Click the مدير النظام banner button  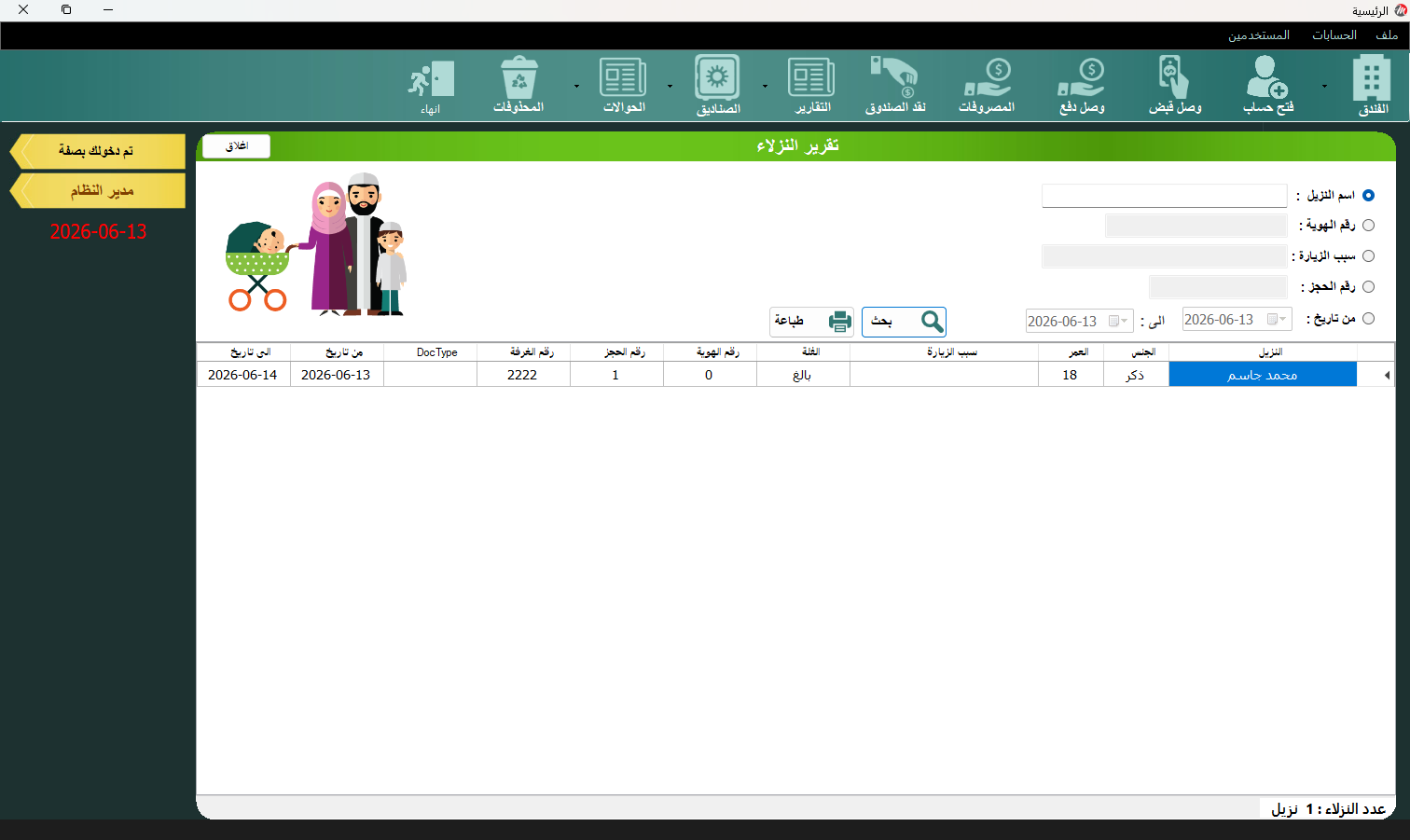[x=97, y=191]
